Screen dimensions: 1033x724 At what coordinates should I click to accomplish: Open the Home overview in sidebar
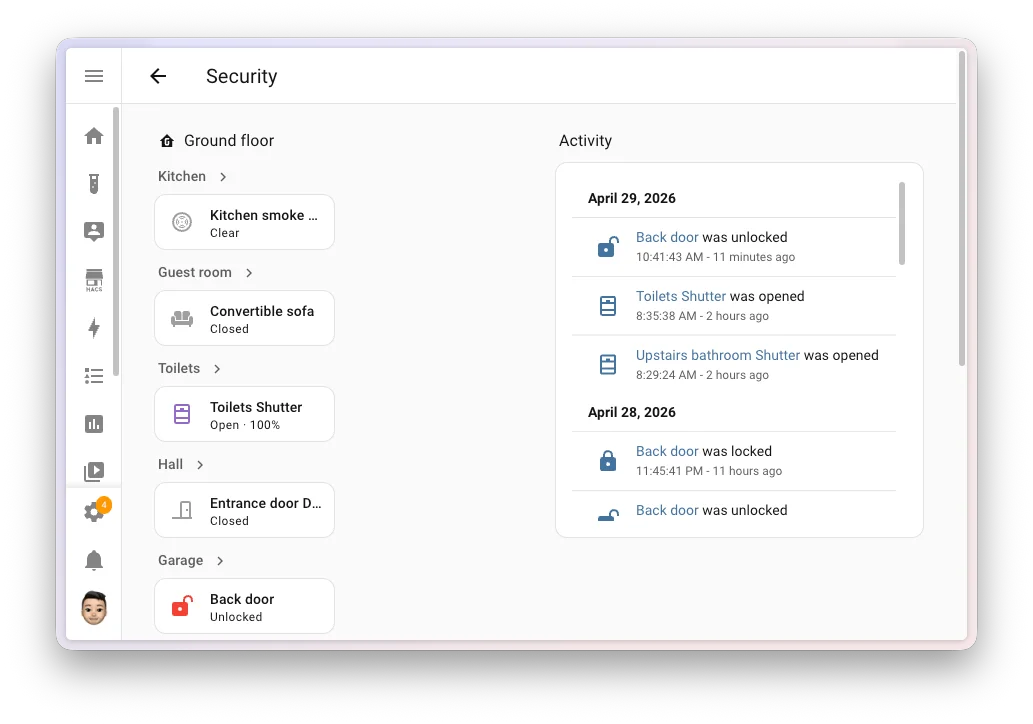94,136
